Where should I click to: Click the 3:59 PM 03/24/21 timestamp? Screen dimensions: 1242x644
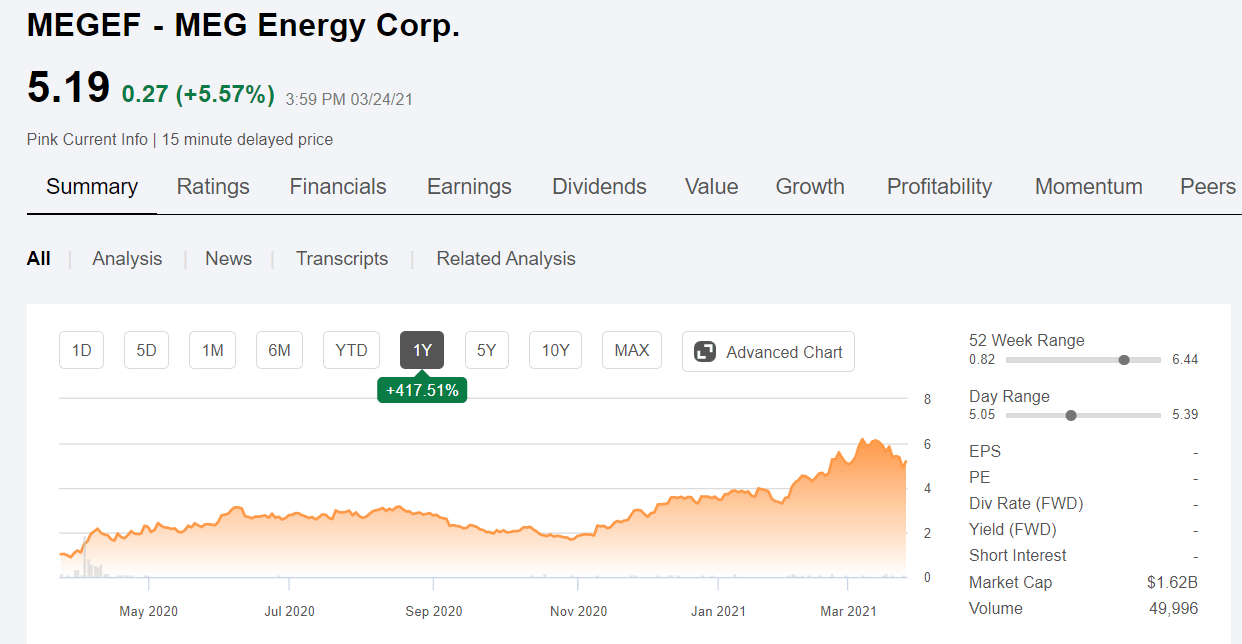click(349, 99)
